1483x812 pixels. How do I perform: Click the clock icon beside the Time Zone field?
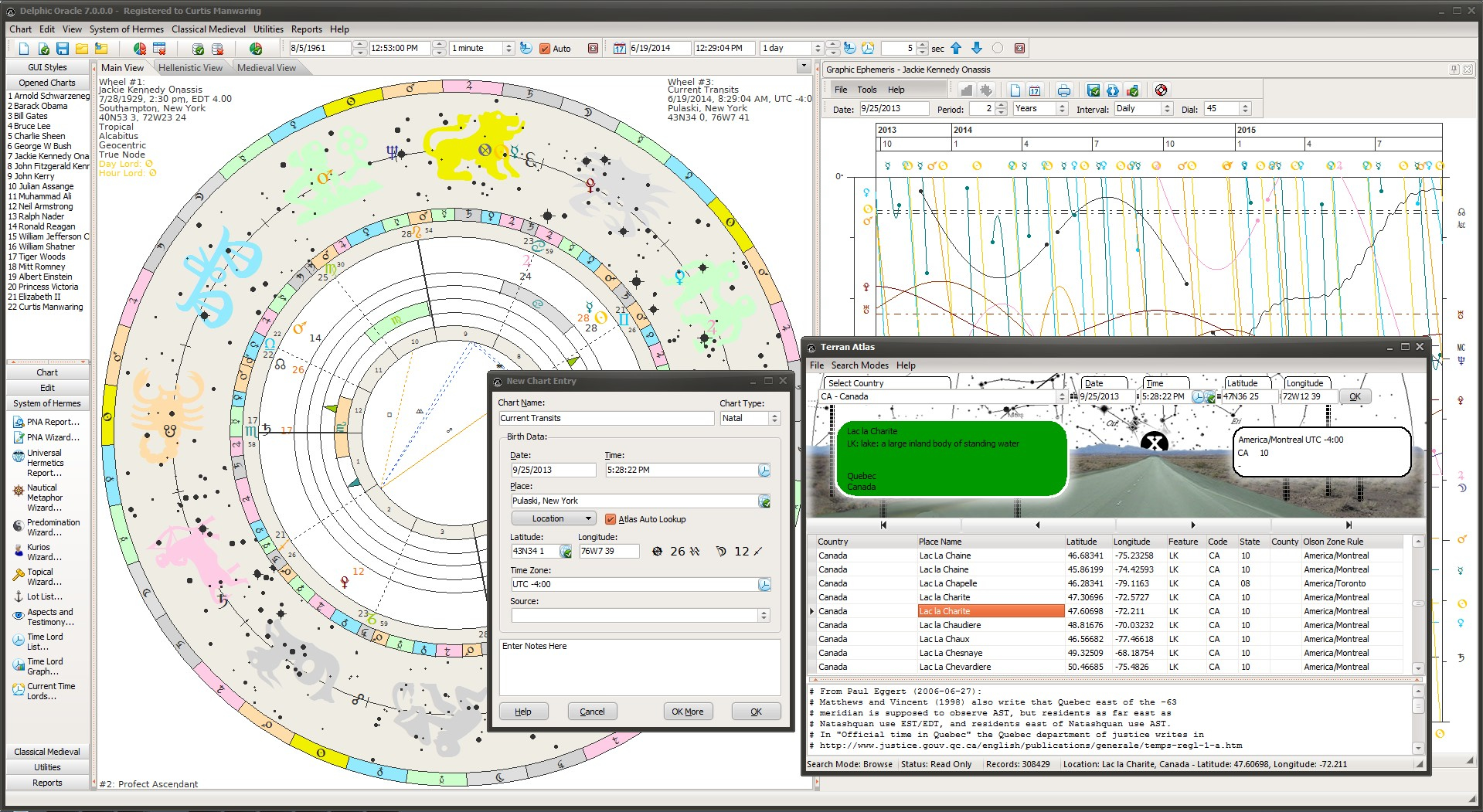pos(764,585)
